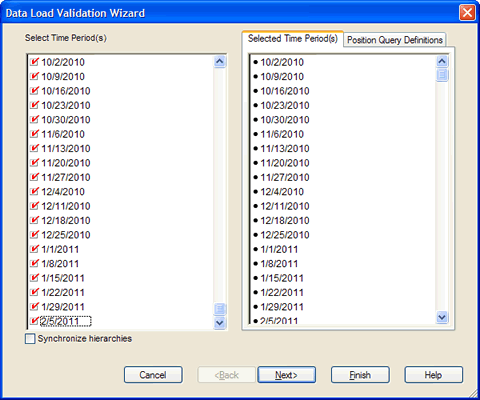Uncheck the 2/5/2011 time period checkbox

[x=34, y=321]
